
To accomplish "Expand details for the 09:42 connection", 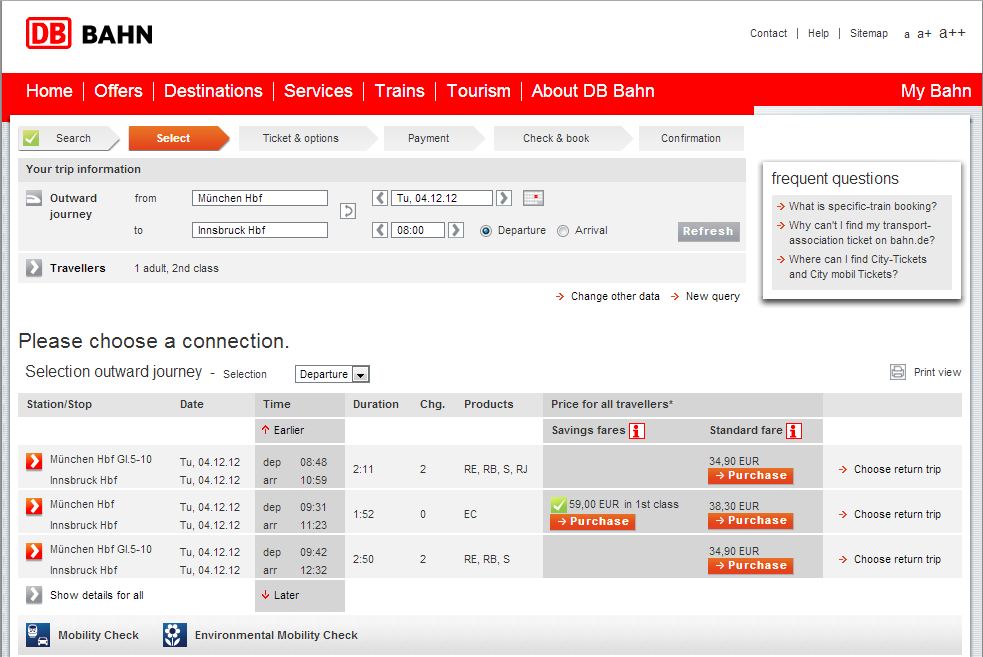I will [34, 551].
